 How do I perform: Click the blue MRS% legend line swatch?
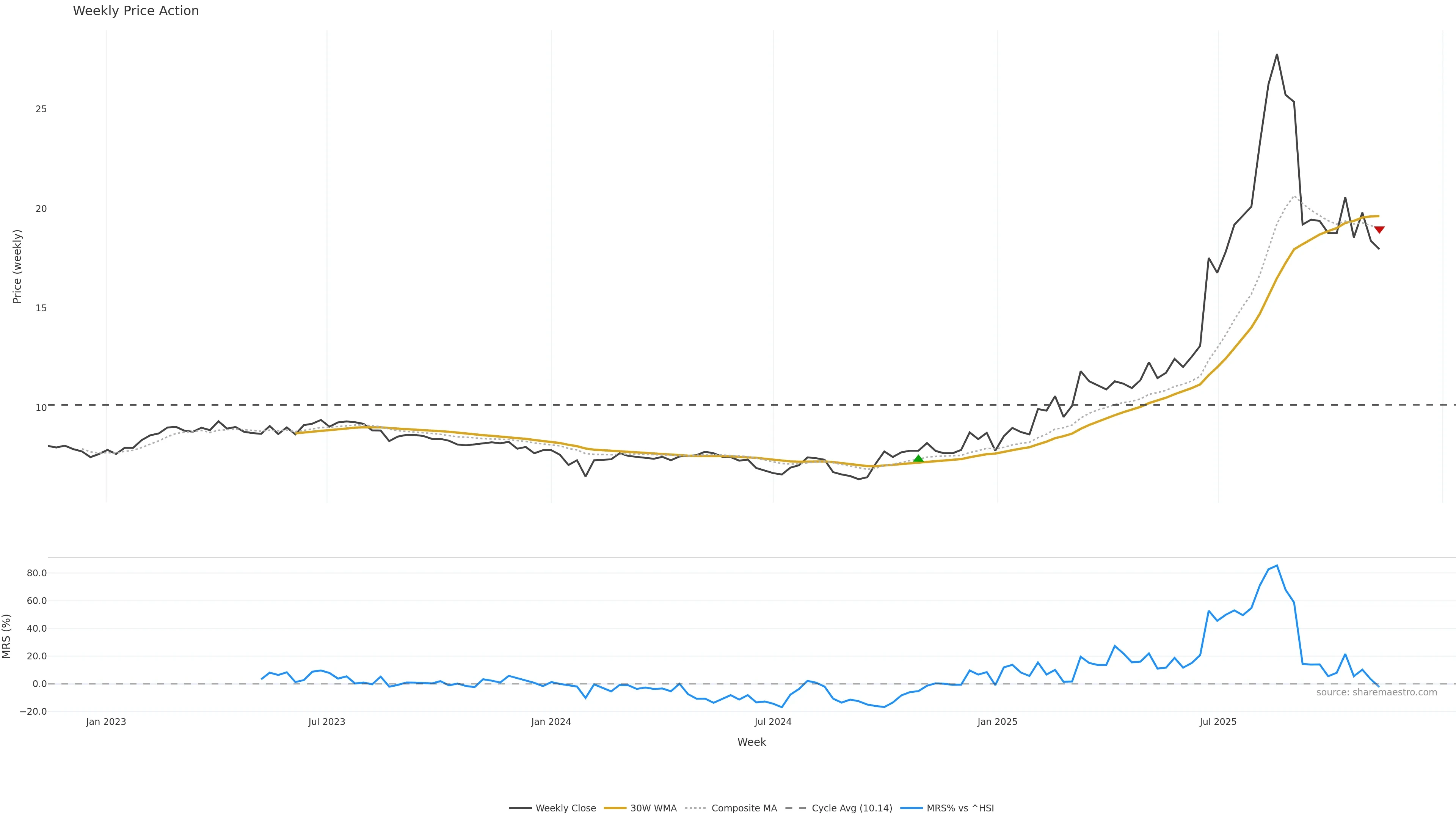[911, 808]
